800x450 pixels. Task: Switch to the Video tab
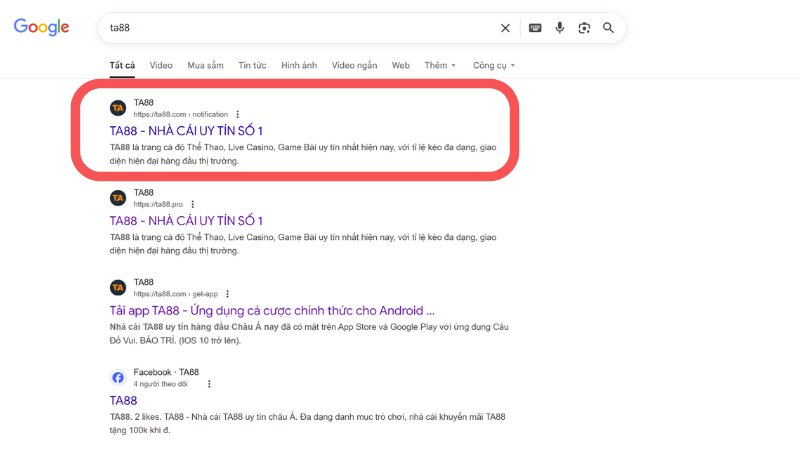tap(161, 65)
